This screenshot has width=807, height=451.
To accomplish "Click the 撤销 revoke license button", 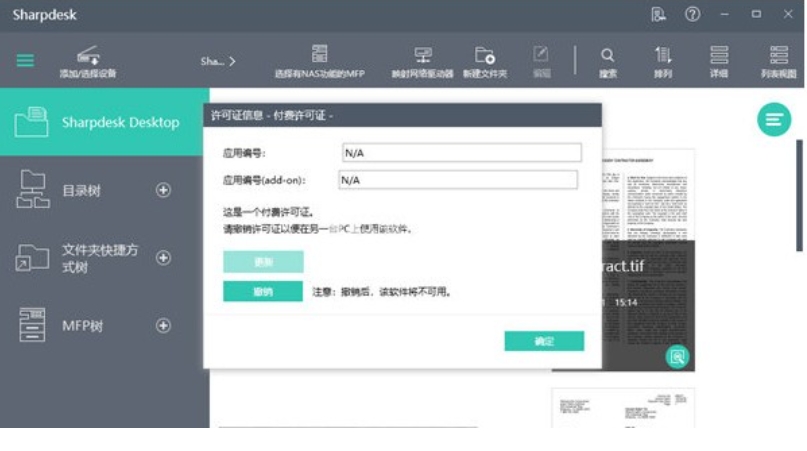I will pos(263,291).
